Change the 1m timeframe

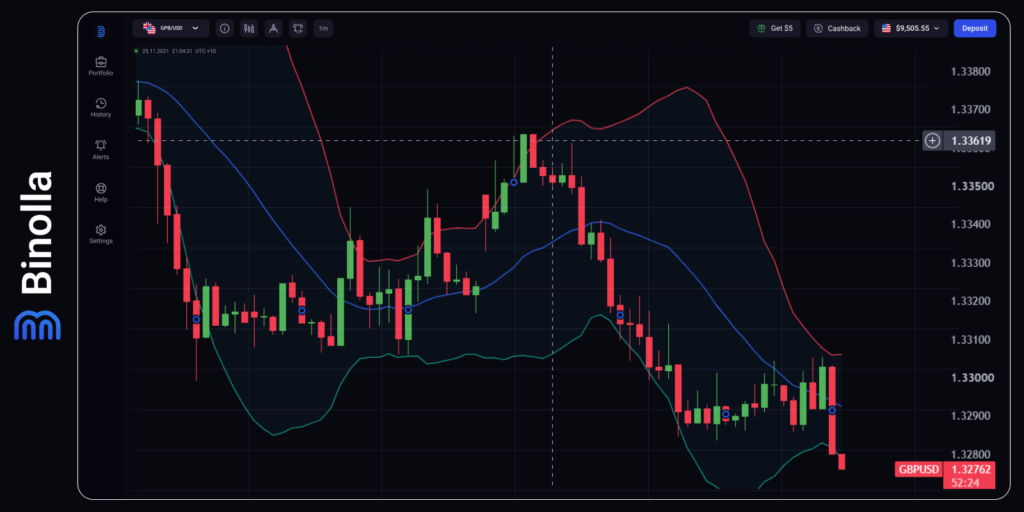[x=323, y=28]
